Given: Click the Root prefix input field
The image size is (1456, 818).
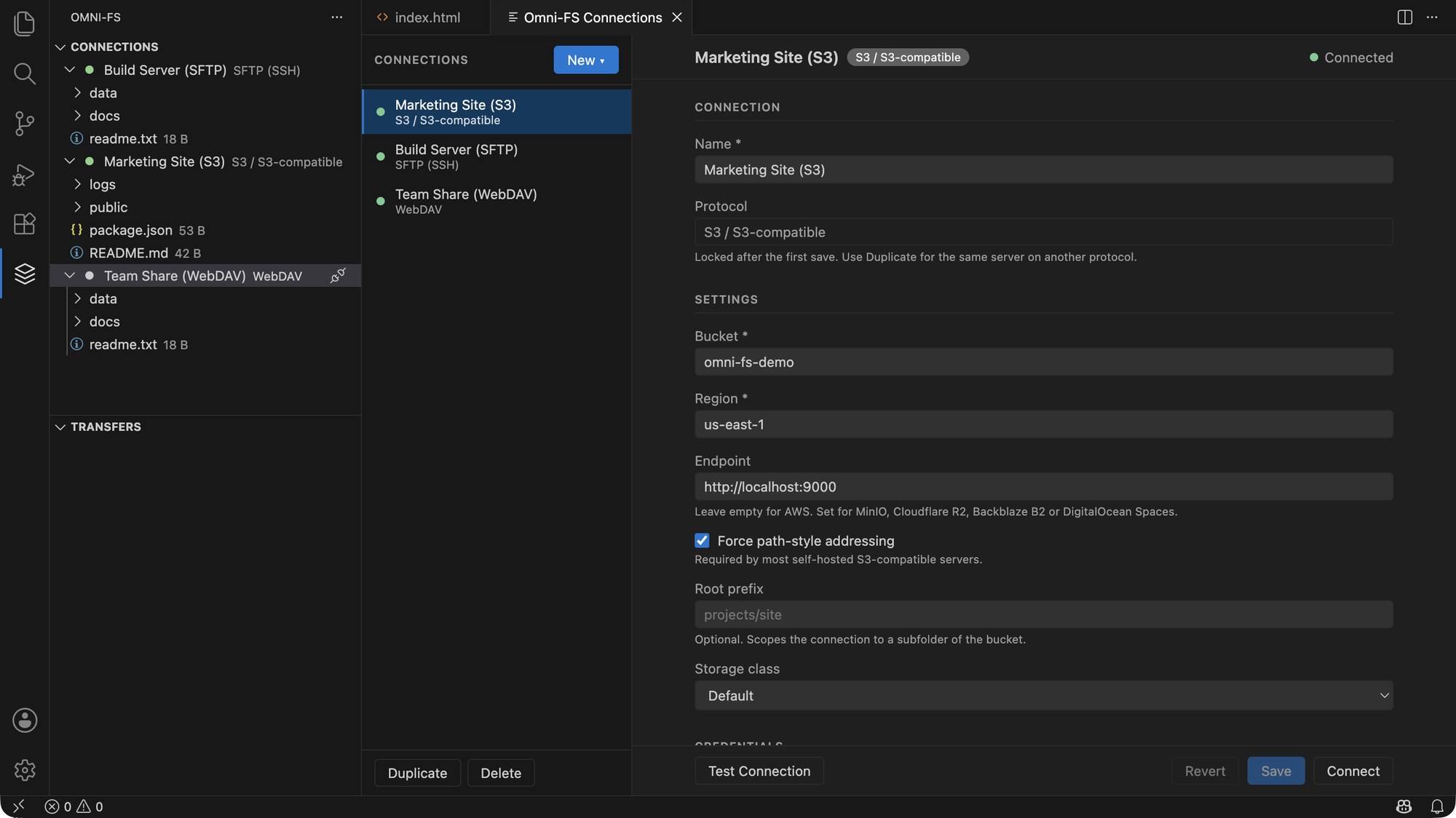Looking at the screenshot, I should (x=1043, y=614).
